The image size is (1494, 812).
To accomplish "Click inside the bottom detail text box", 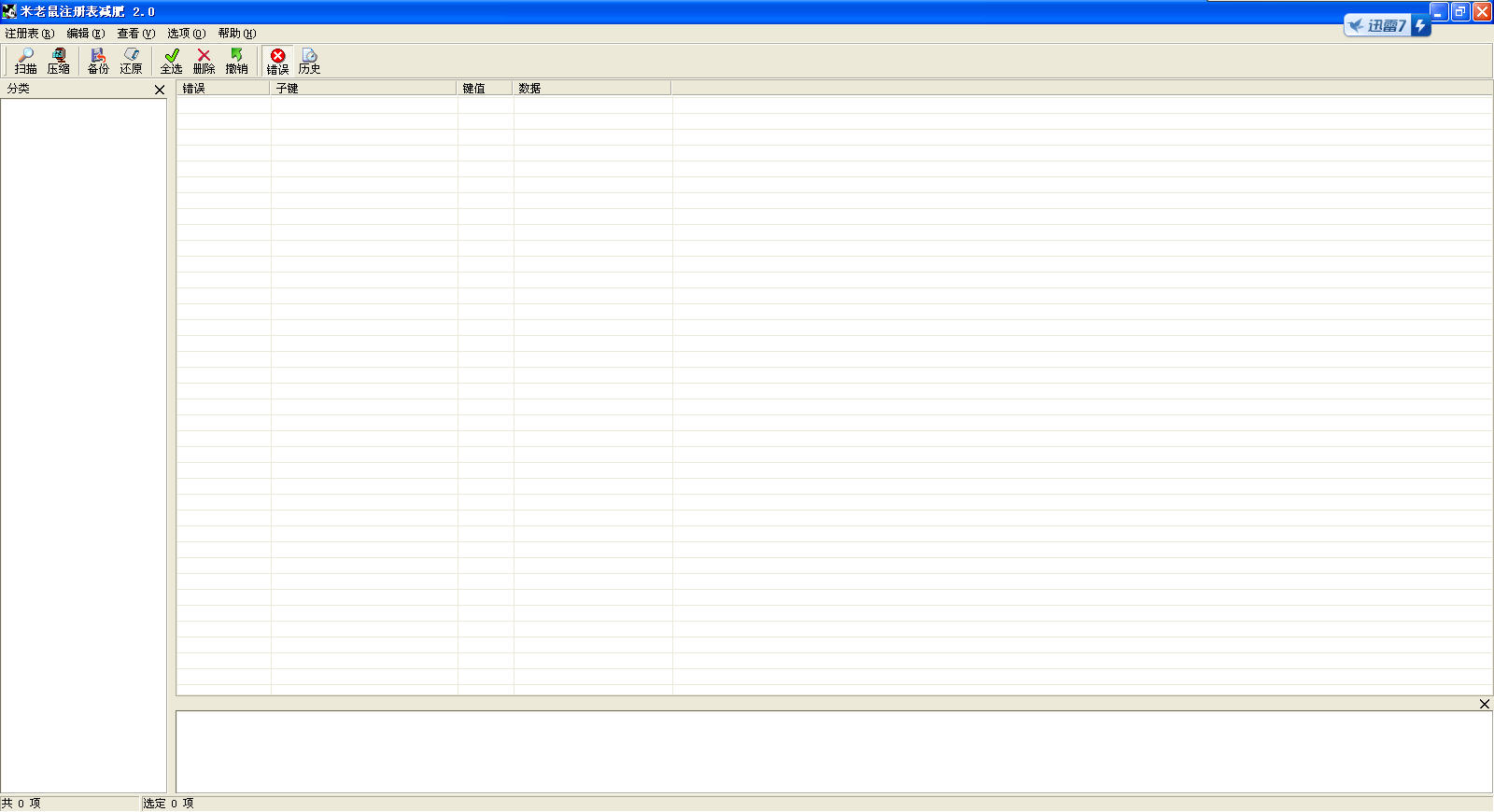I will click(834, 752).
